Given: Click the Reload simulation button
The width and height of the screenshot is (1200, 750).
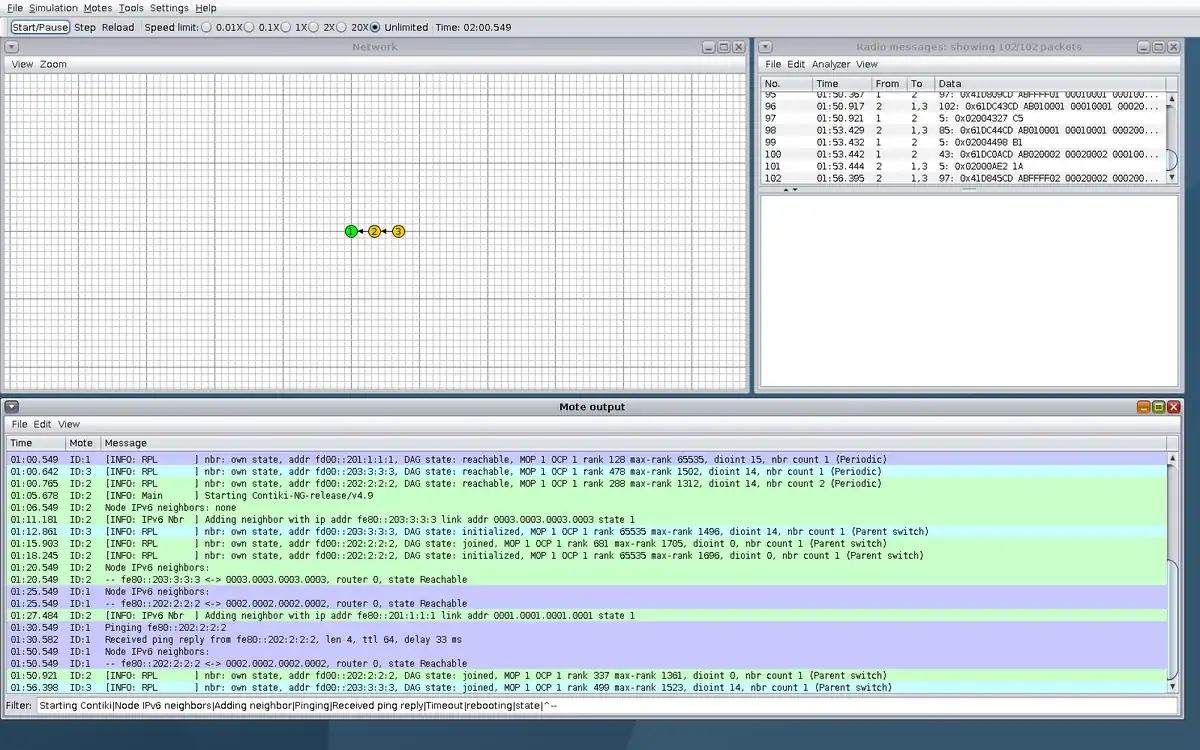Looking at the screenshot, I should (118, 27).
